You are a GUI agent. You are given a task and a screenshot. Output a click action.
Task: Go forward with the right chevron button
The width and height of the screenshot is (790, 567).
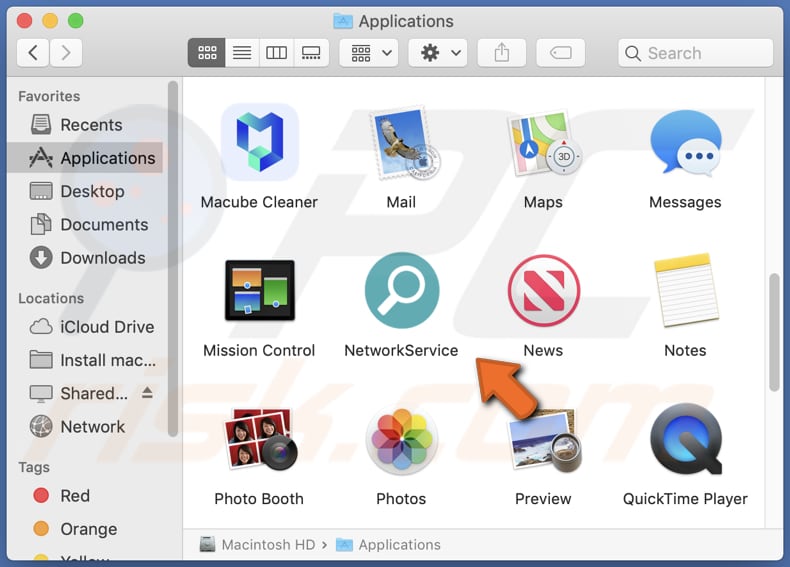click(x=65, y=52)
